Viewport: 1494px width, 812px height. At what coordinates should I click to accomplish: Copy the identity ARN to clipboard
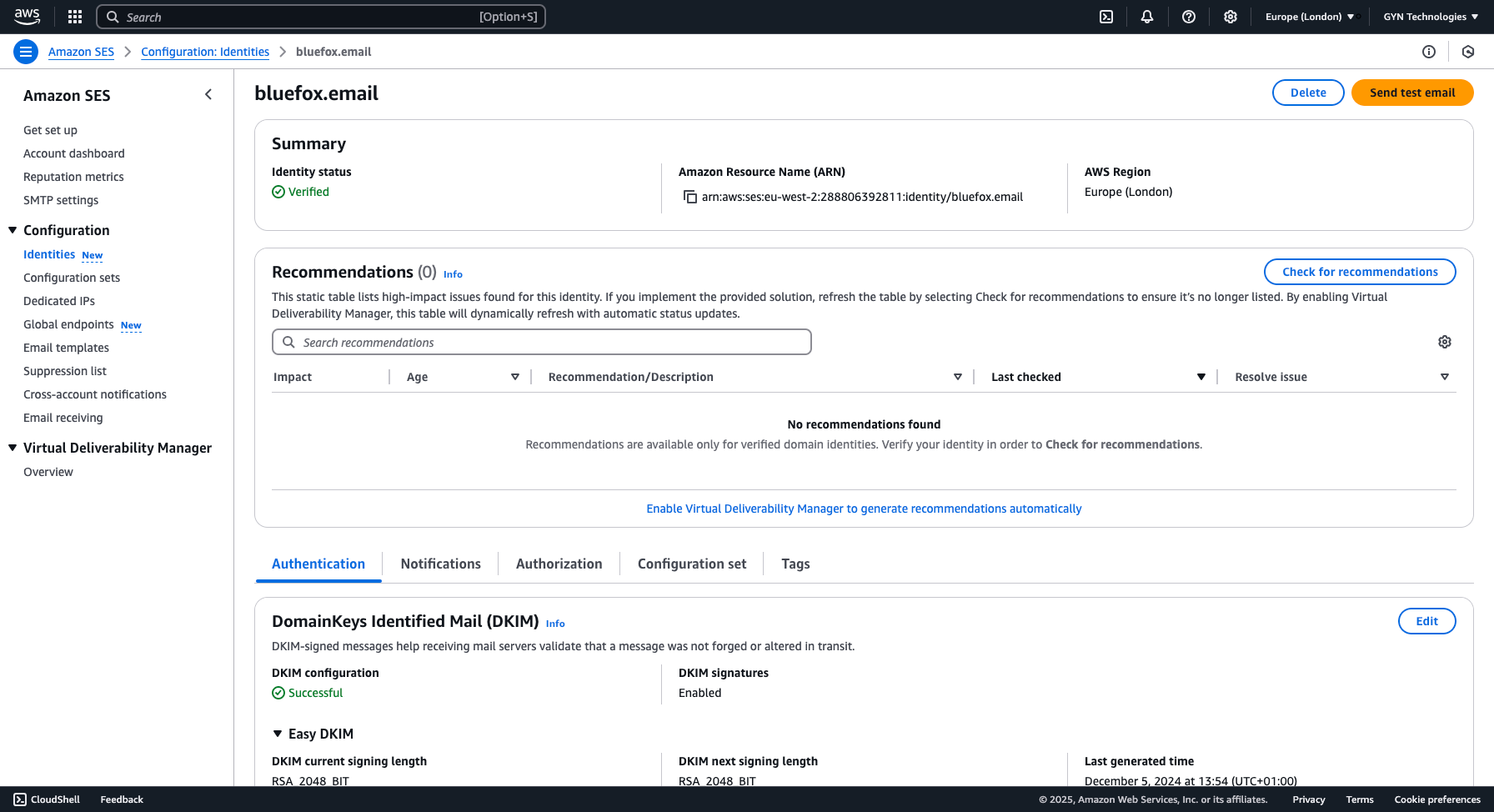coord(690,197)
